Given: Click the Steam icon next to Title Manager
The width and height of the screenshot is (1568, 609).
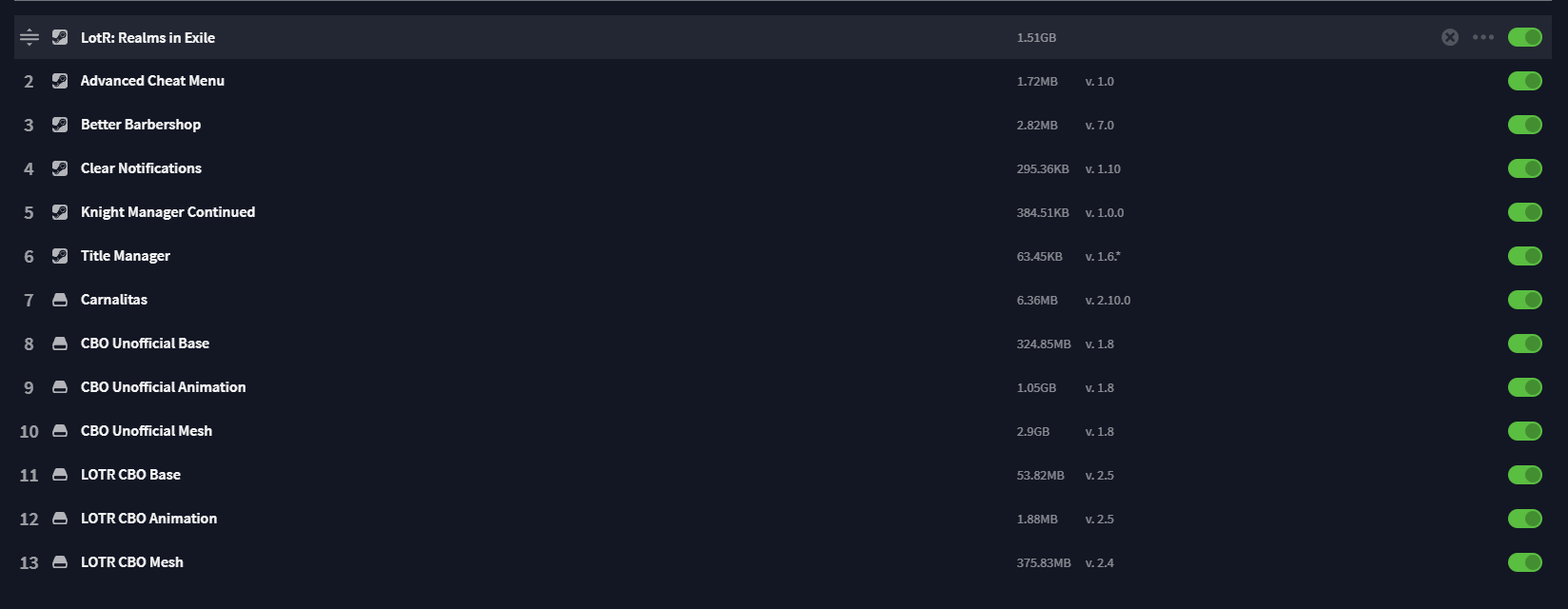Looking at the screenshot, I should [60, 256].
